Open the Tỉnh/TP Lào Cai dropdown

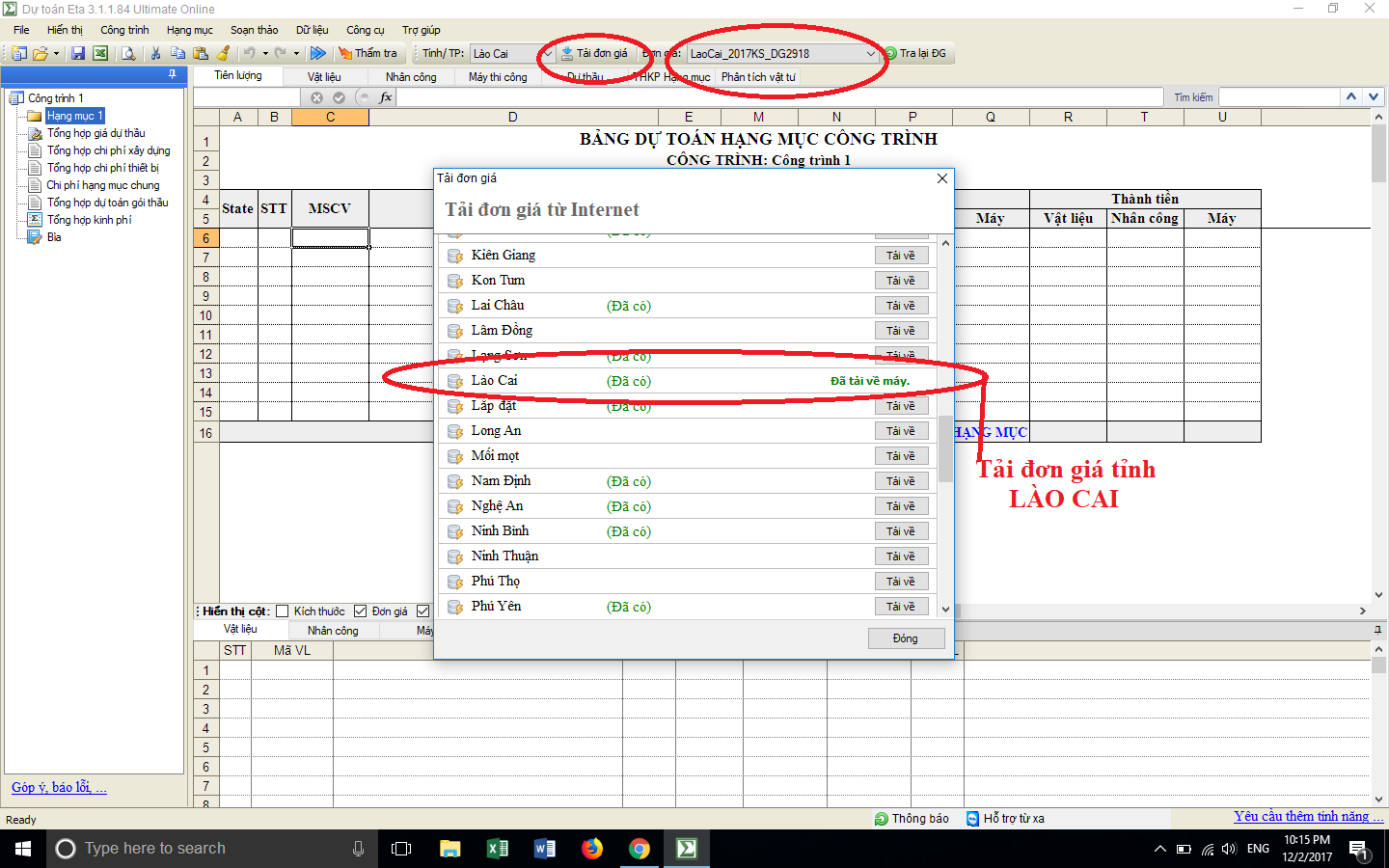coord(547,54)
